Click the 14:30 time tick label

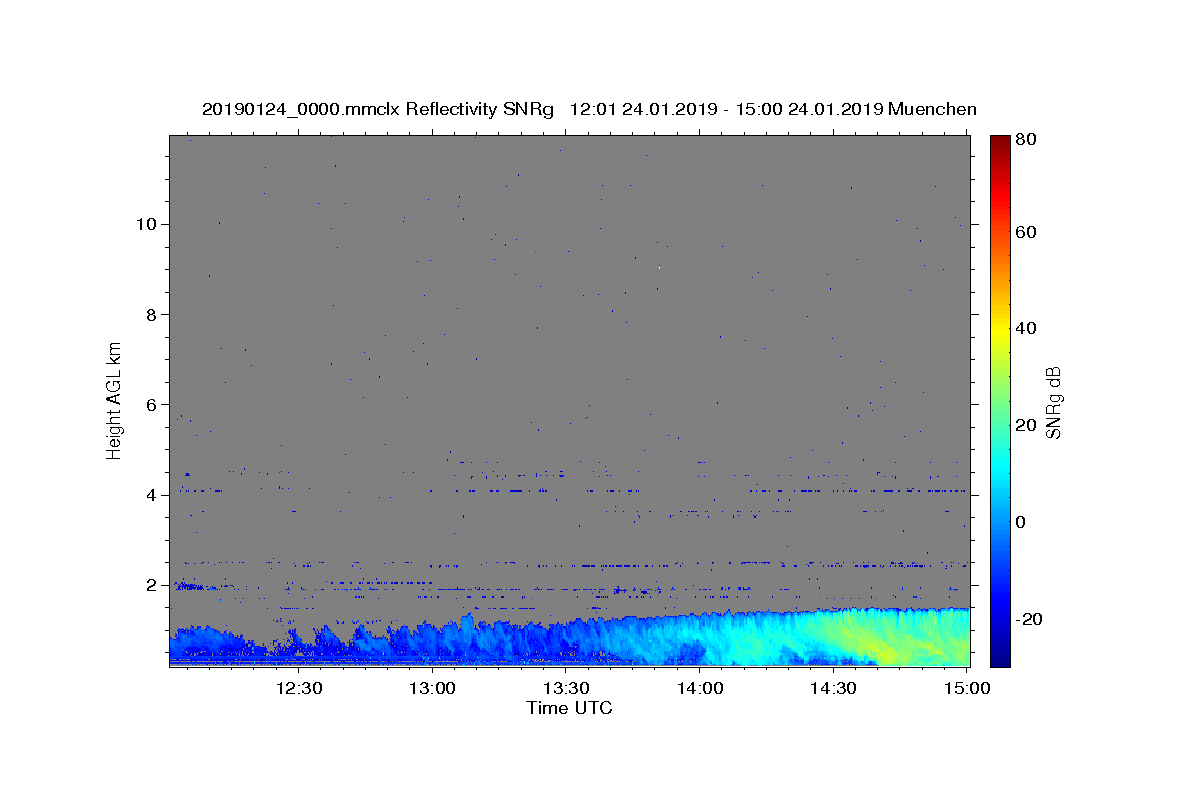(833, 688)
